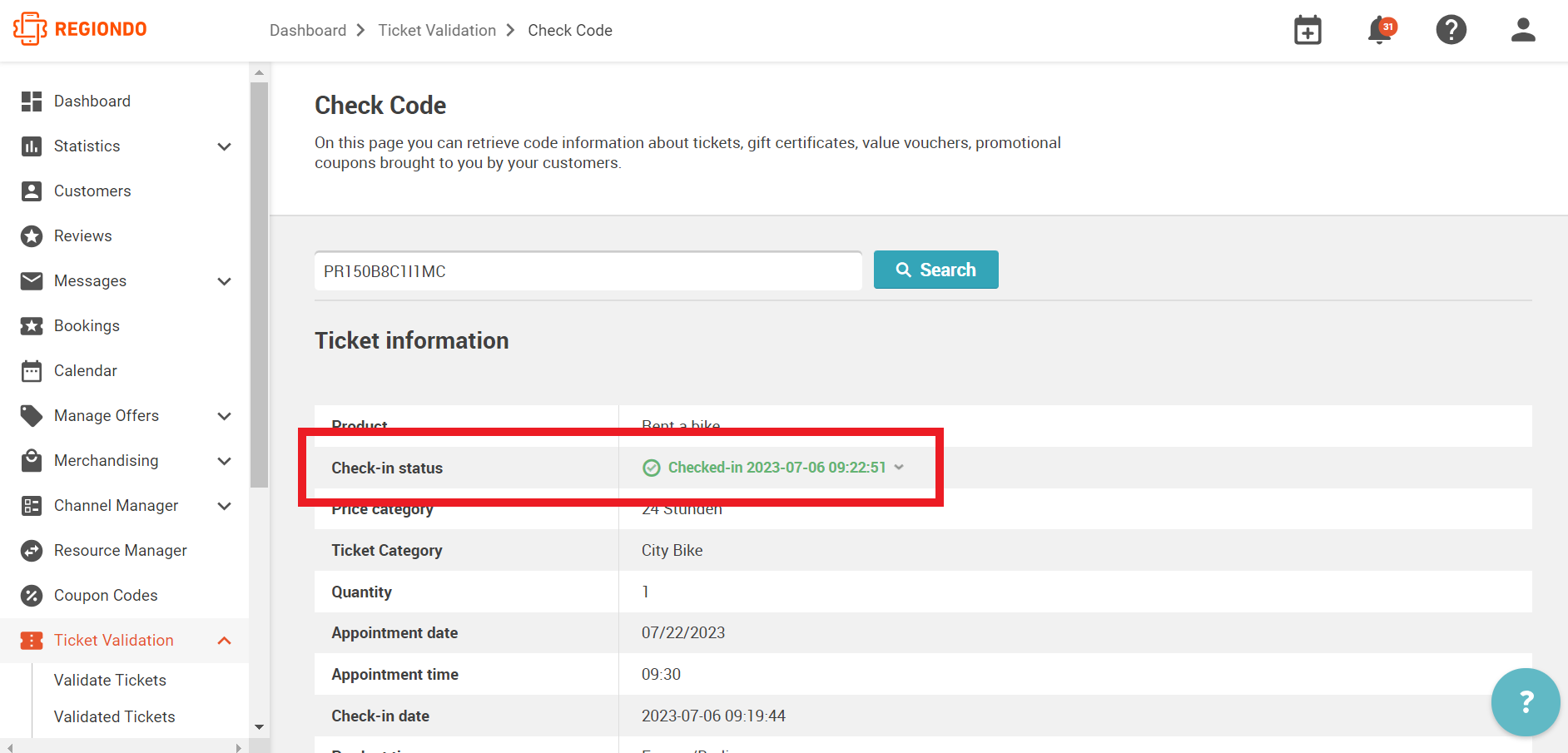Viewport: 1568px width, 753px height.
Task: Open the user account profile icon
Action: point(1523,30)
